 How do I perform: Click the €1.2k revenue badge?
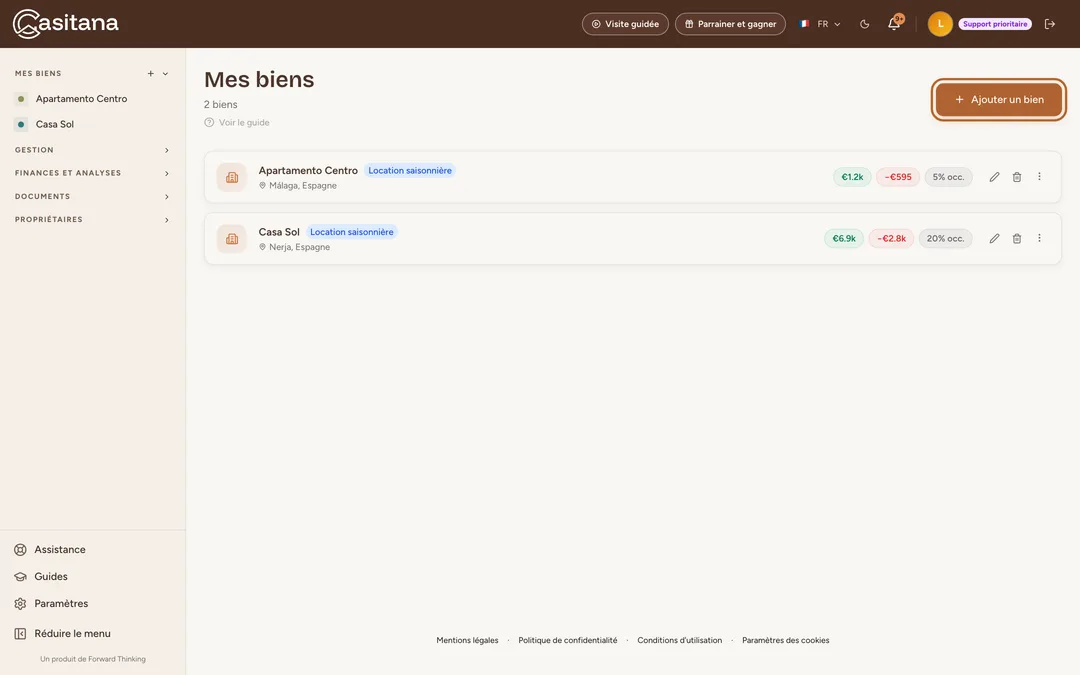click(x=852, y=177)
